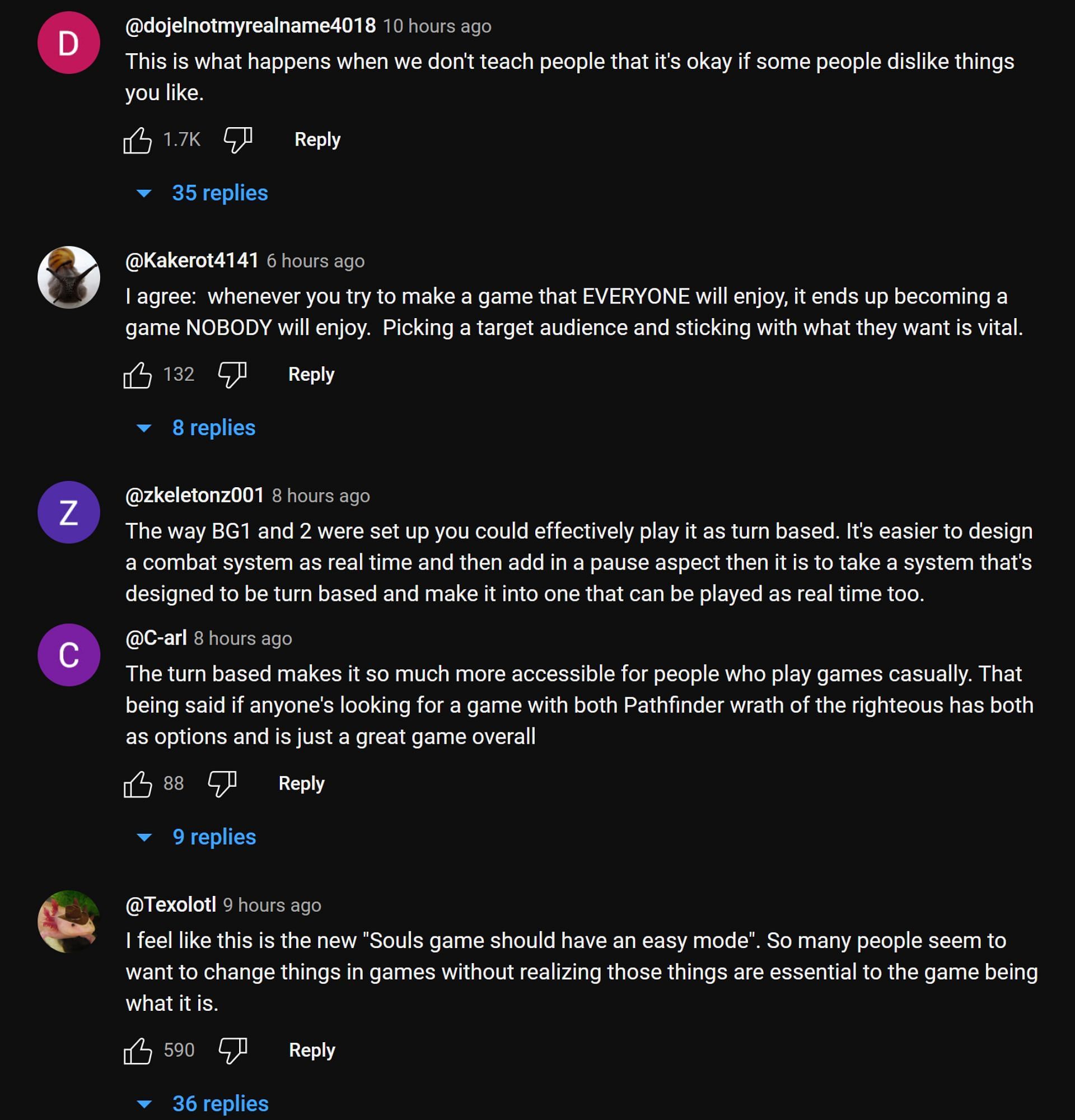Screen dimensions: 1075x1120
Task: Reply to the @C-arl comment
Action: 302,783
